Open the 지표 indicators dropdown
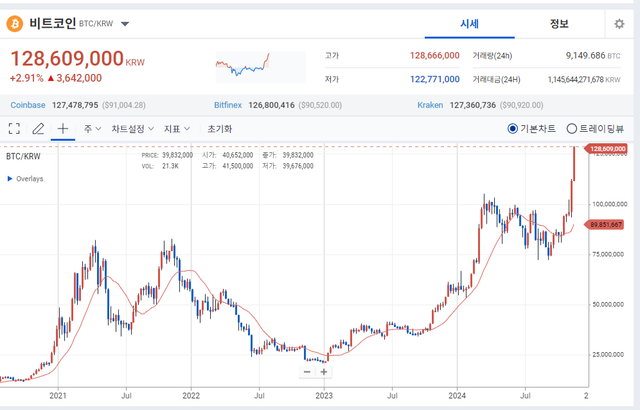 coord(178,129)
